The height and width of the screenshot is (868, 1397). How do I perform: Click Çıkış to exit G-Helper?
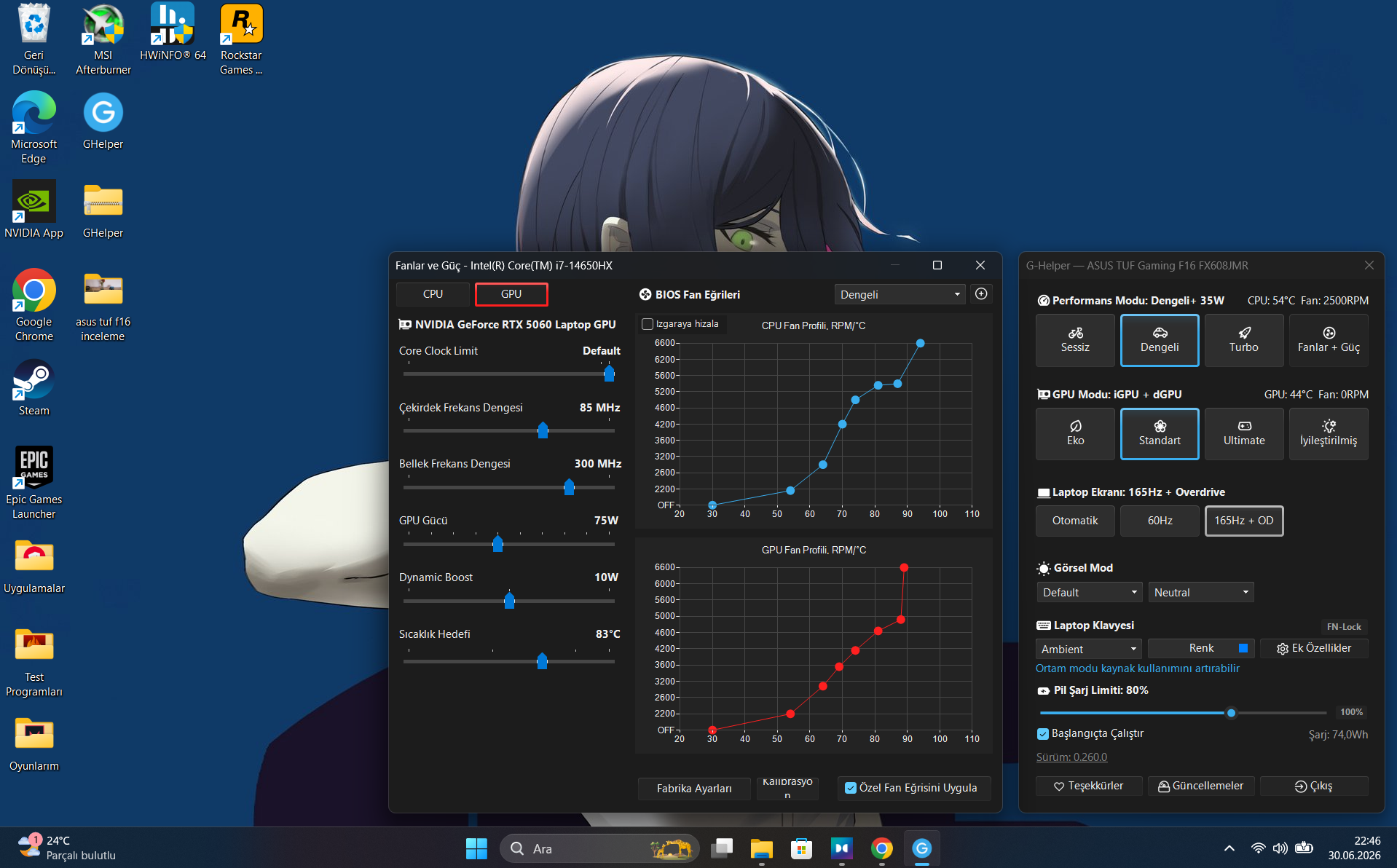click(1314, 786)
